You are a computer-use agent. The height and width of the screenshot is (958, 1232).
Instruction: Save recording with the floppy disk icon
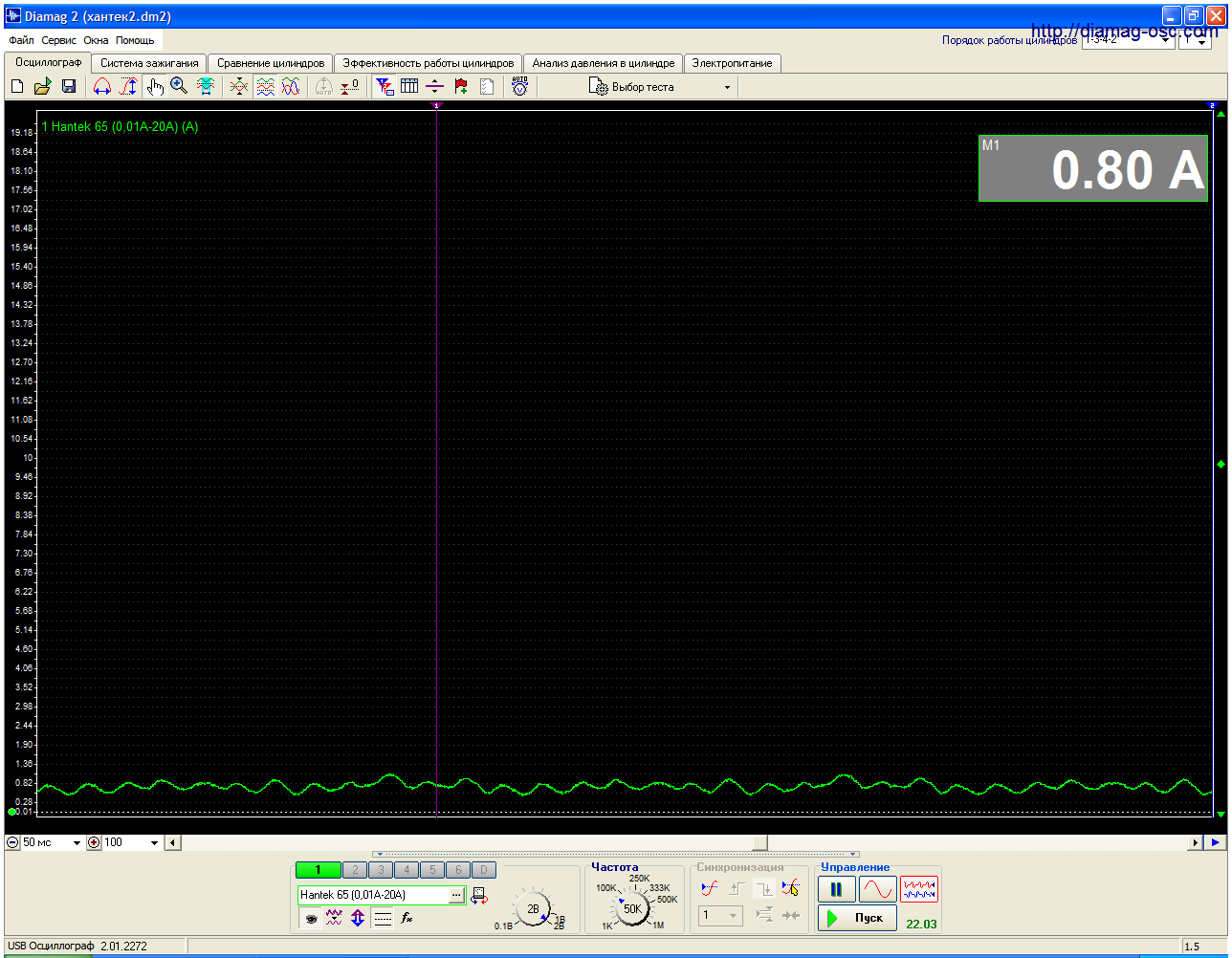(69, 87)
